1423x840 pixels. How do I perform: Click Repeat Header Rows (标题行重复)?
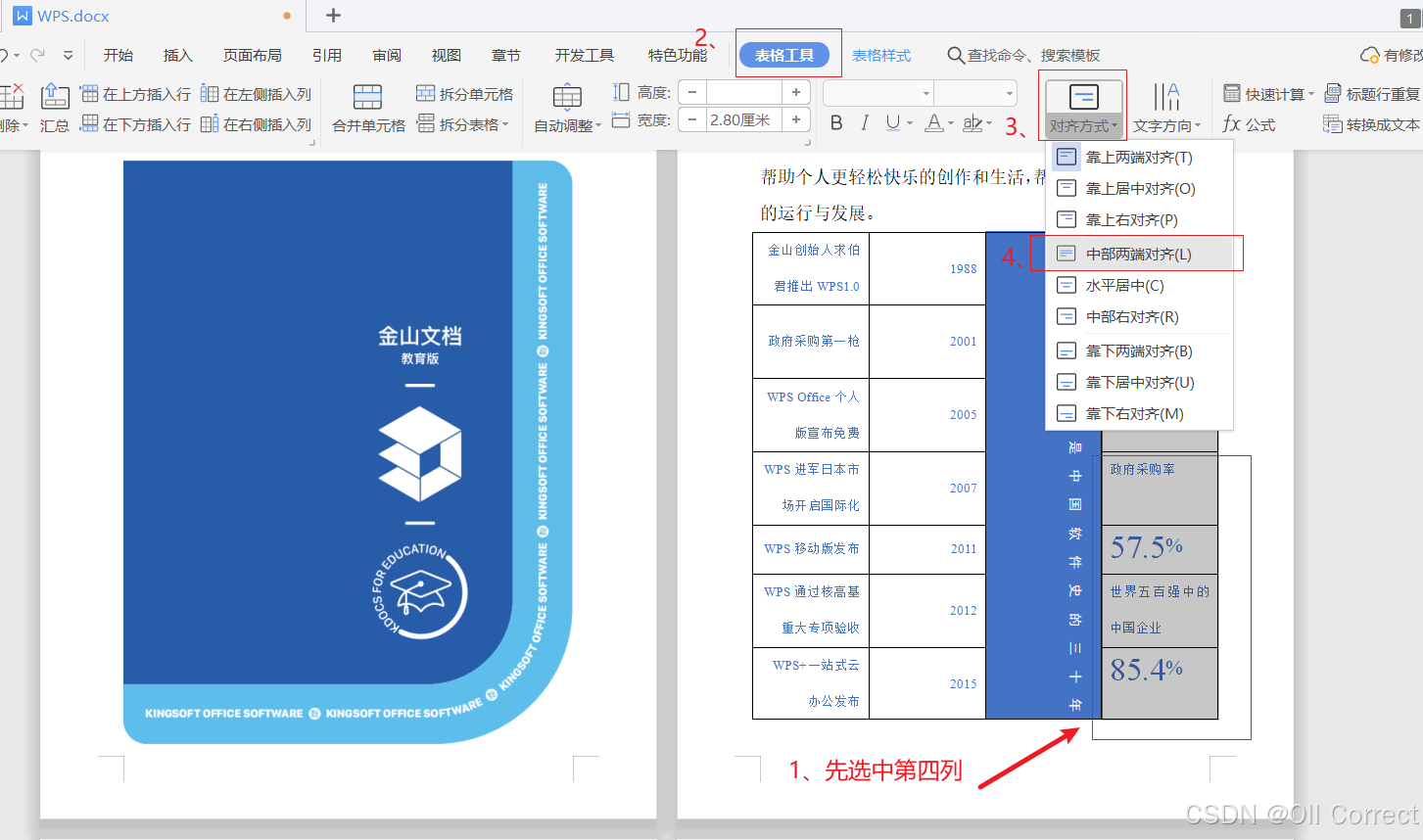click(1371, 94)
